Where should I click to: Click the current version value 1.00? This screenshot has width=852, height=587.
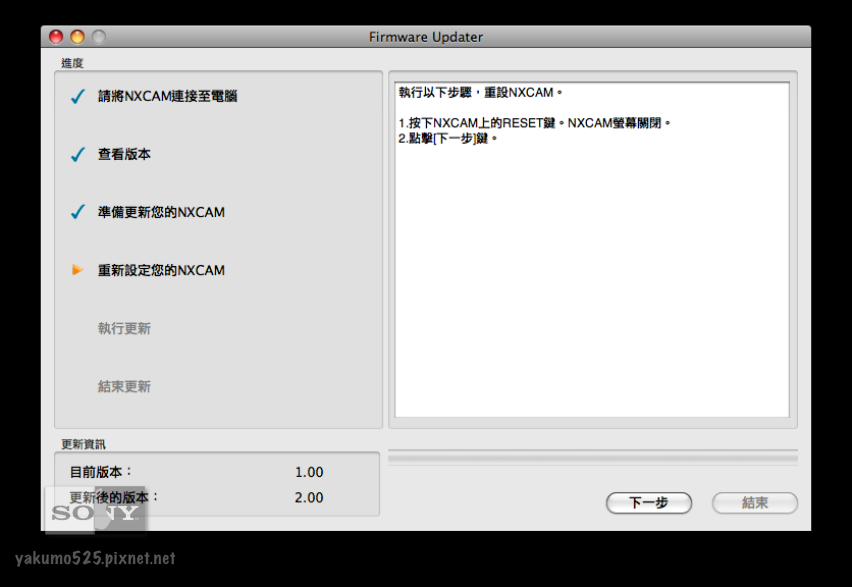(x=309, y=472)
